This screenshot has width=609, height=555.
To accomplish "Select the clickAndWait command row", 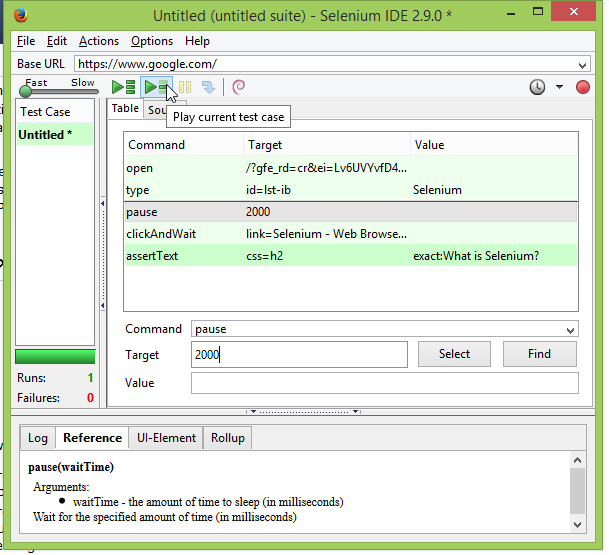I will [x=351, y=234].
